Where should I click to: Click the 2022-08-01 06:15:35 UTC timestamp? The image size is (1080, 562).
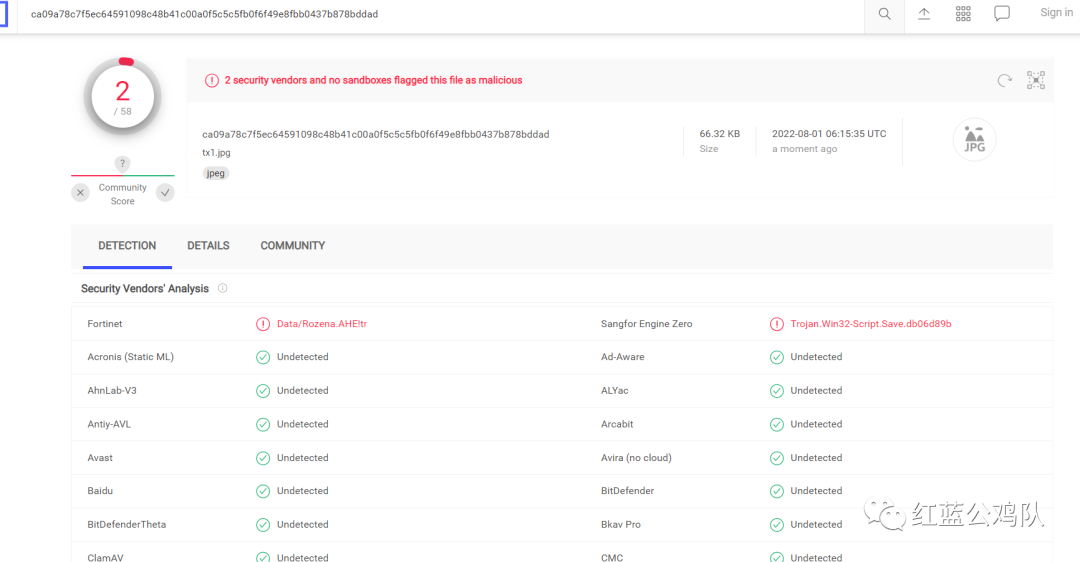coord(829,134)
